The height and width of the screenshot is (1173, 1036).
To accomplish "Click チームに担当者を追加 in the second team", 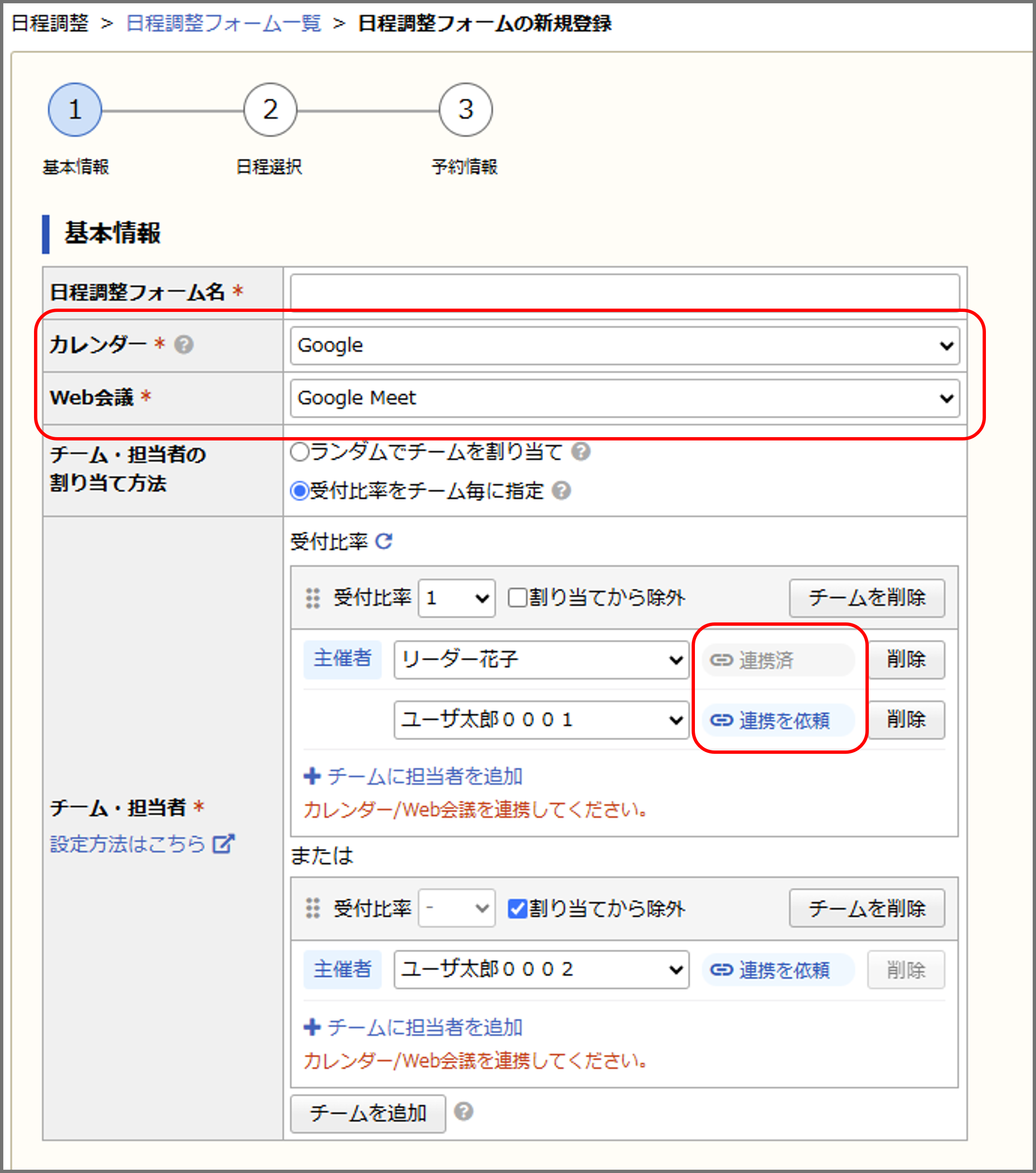I will click(x=413, y=1026).
